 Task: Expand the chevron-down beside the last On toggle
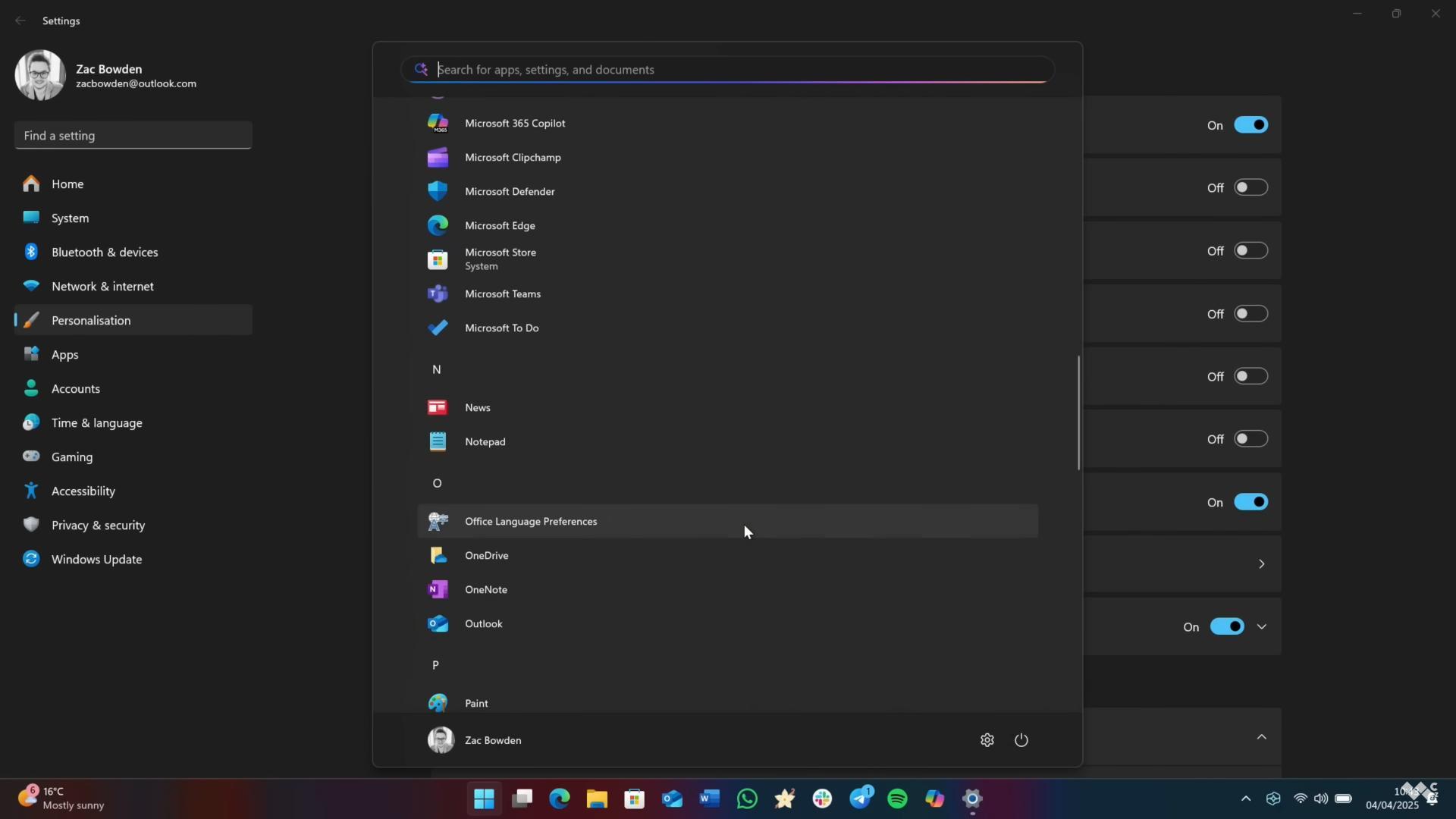(1262, 626)
